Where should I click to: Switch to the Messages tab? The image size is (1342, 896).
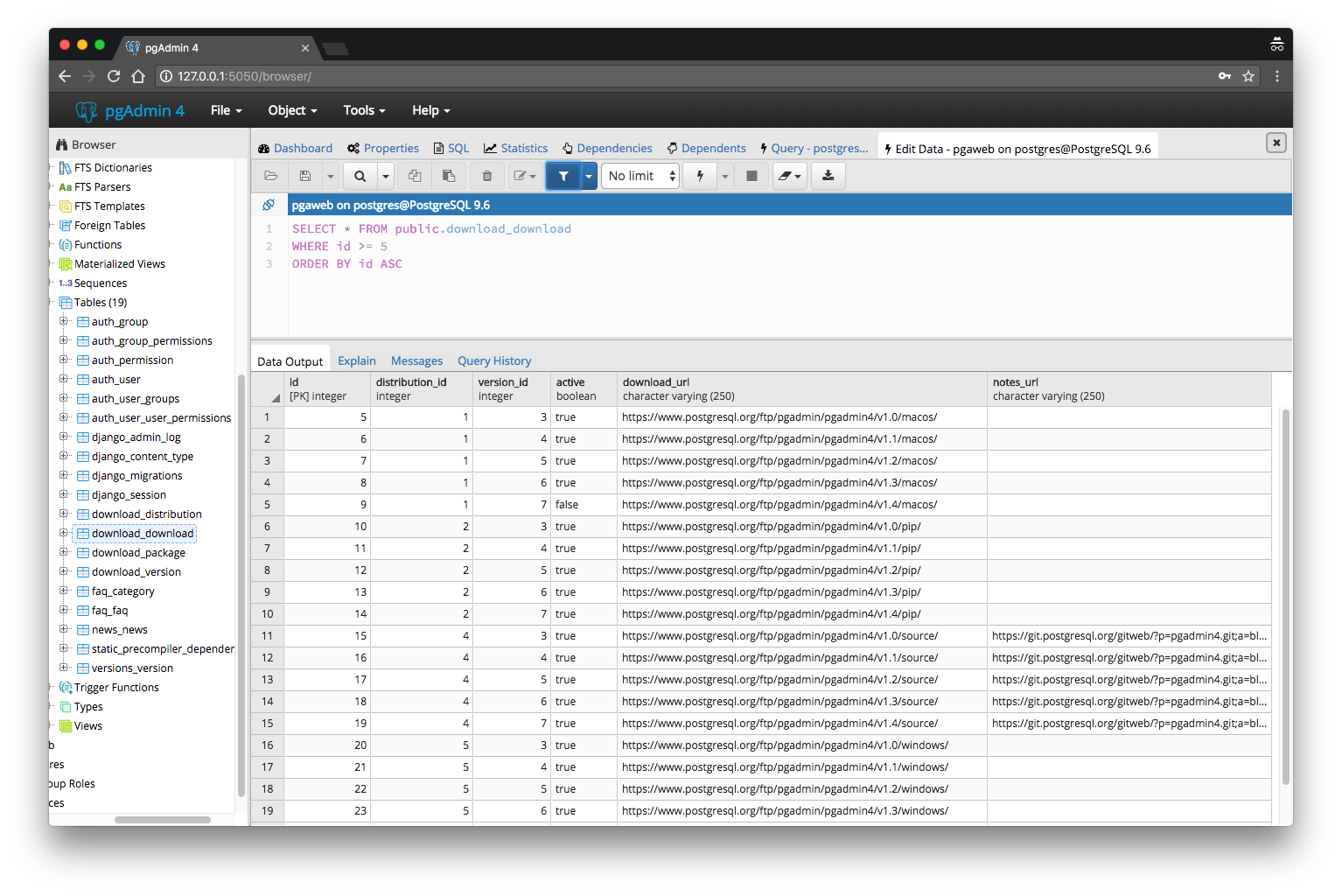click(416, 360)
